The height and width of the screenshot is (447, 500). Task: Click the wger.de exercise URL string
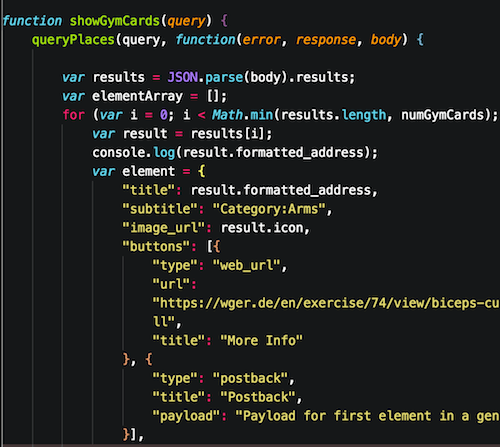(x=326, y=312)
